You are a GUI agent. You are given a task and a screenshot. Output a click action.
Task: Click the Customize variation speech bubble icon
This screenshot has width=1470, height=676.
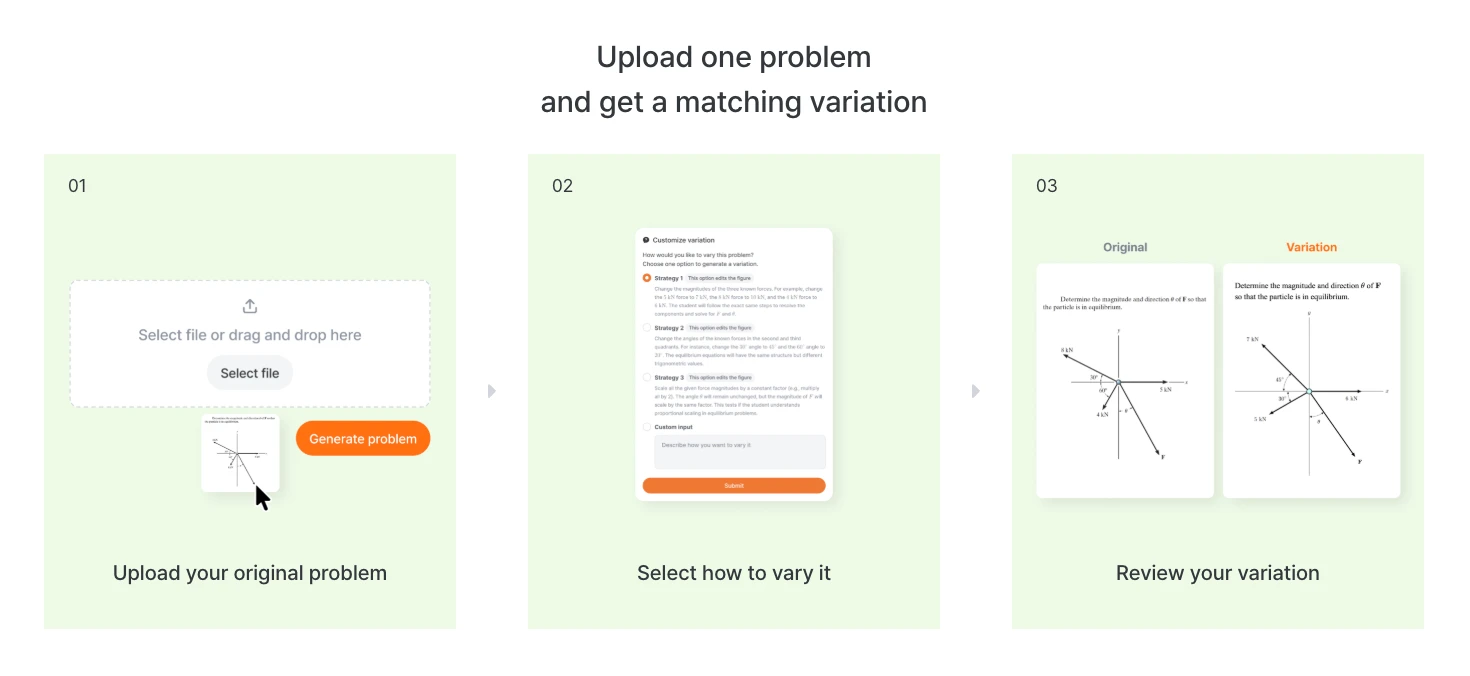[646, 240]
